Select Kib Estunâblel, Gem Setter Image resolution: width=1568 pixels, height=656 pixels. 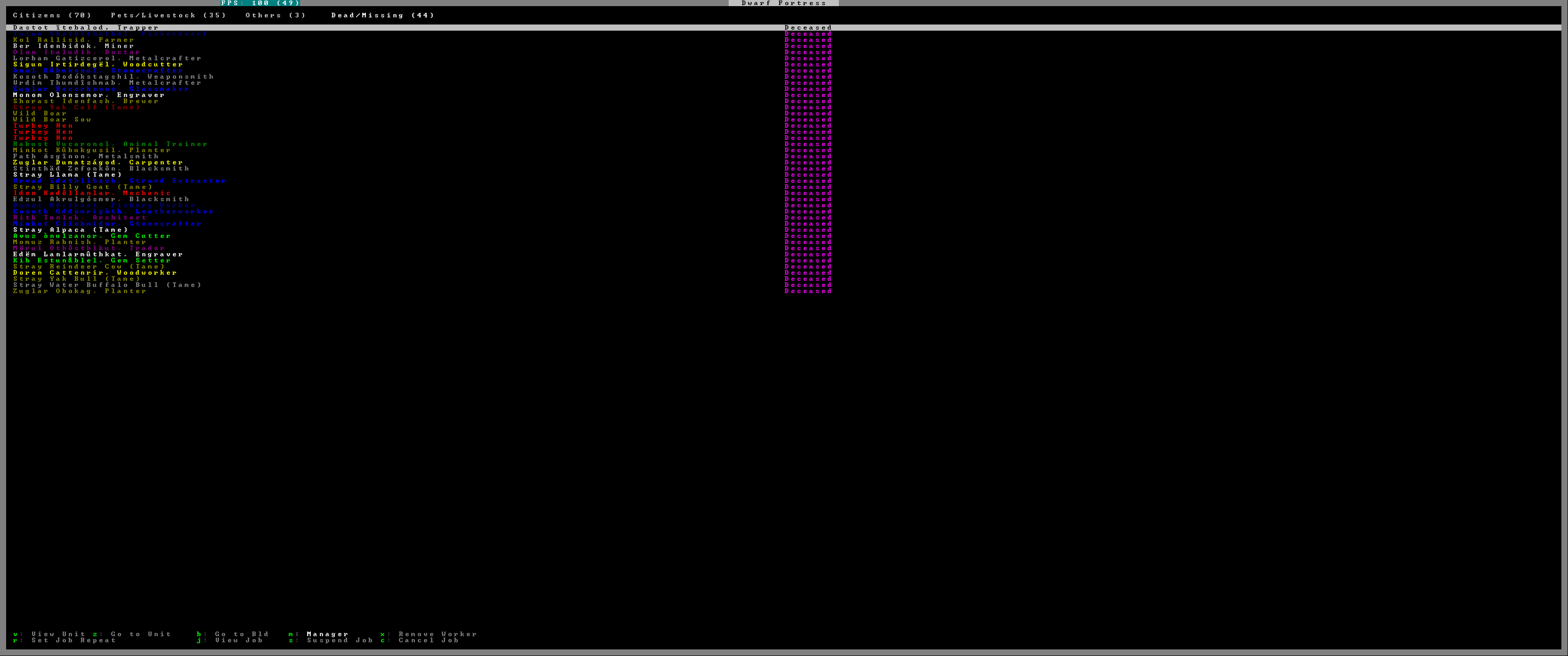pyautogui.click(x=92, y=261)
